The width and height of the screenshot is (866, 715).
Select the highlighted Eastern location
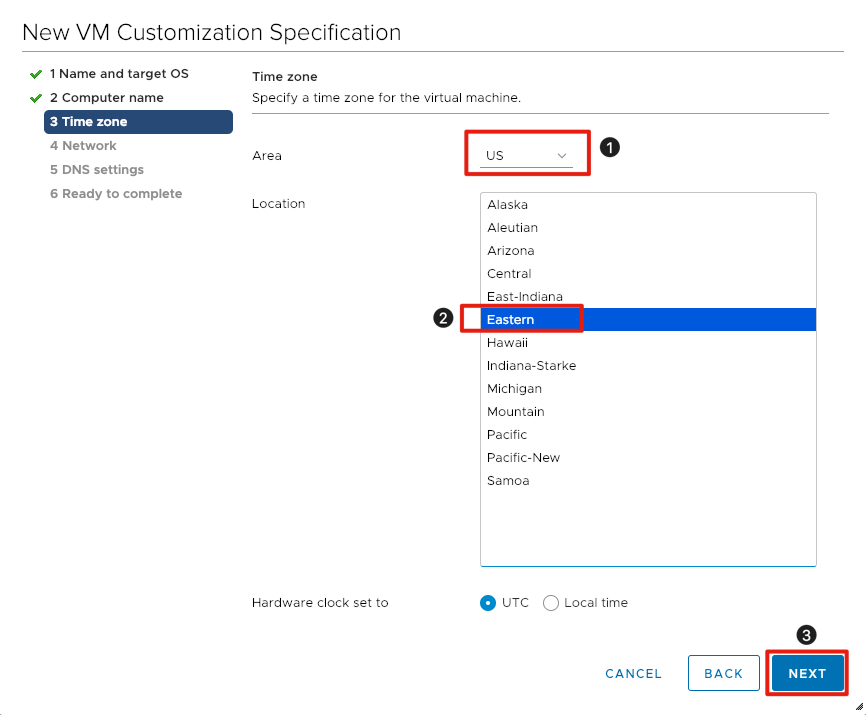[x=511, y=320]
